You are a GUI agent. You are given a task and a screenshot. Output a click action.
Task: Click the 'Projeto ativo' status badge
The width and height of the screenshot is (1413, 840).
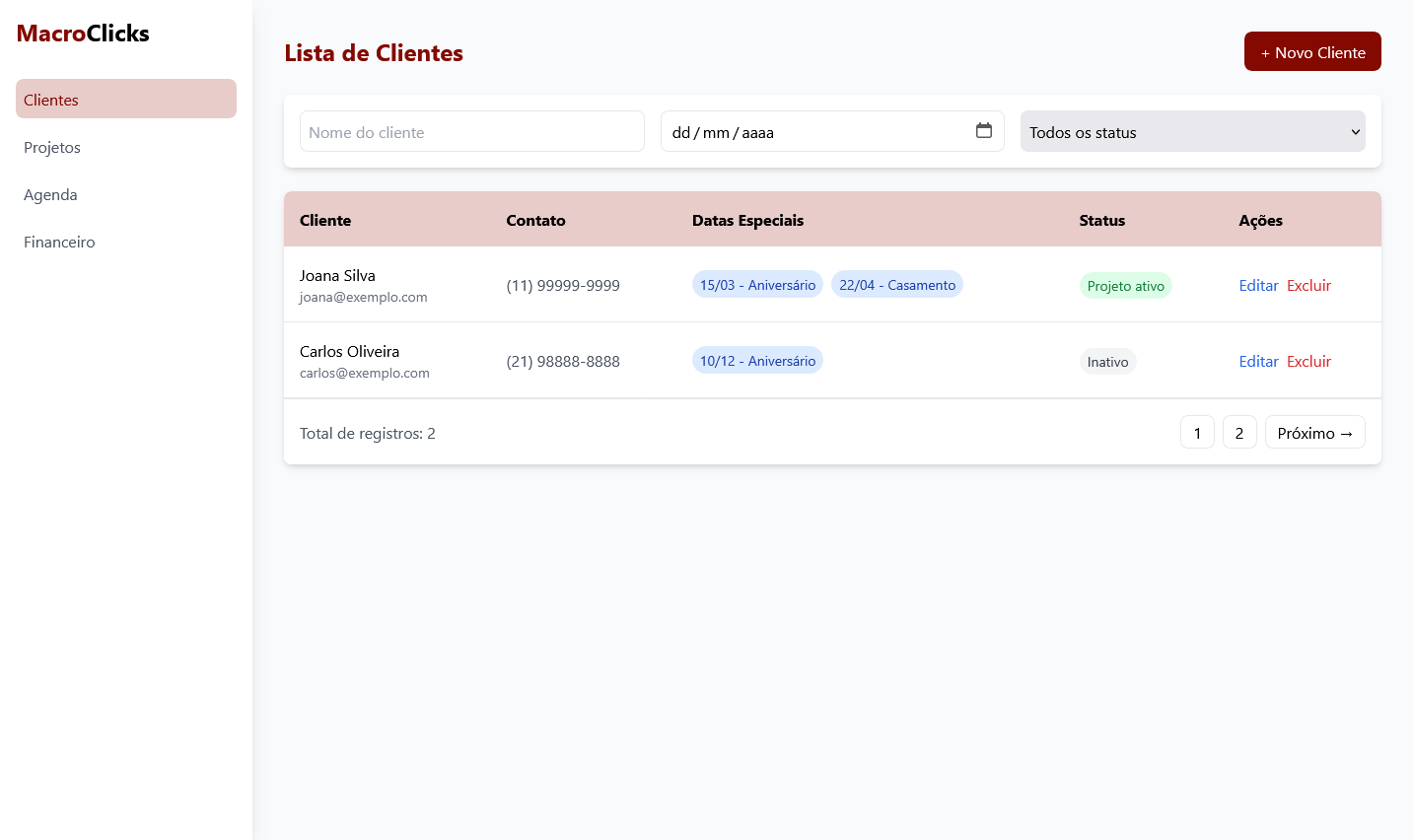click(x=1125, y=285)
